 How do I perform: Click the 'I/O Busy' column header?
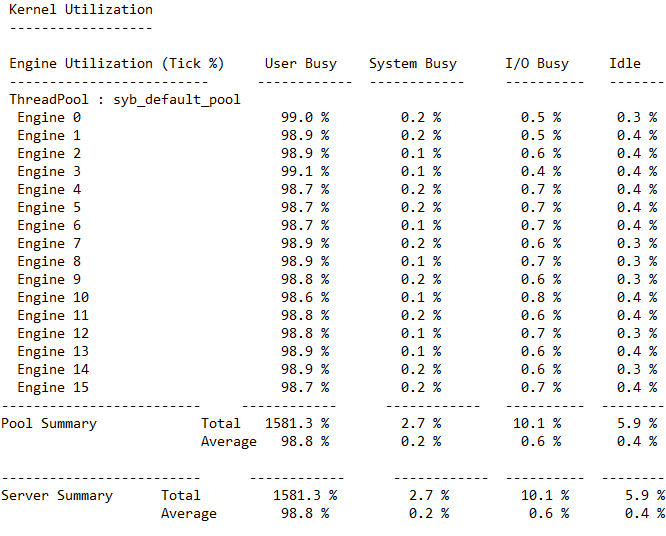pyautogui.click(x=537, y=64)
